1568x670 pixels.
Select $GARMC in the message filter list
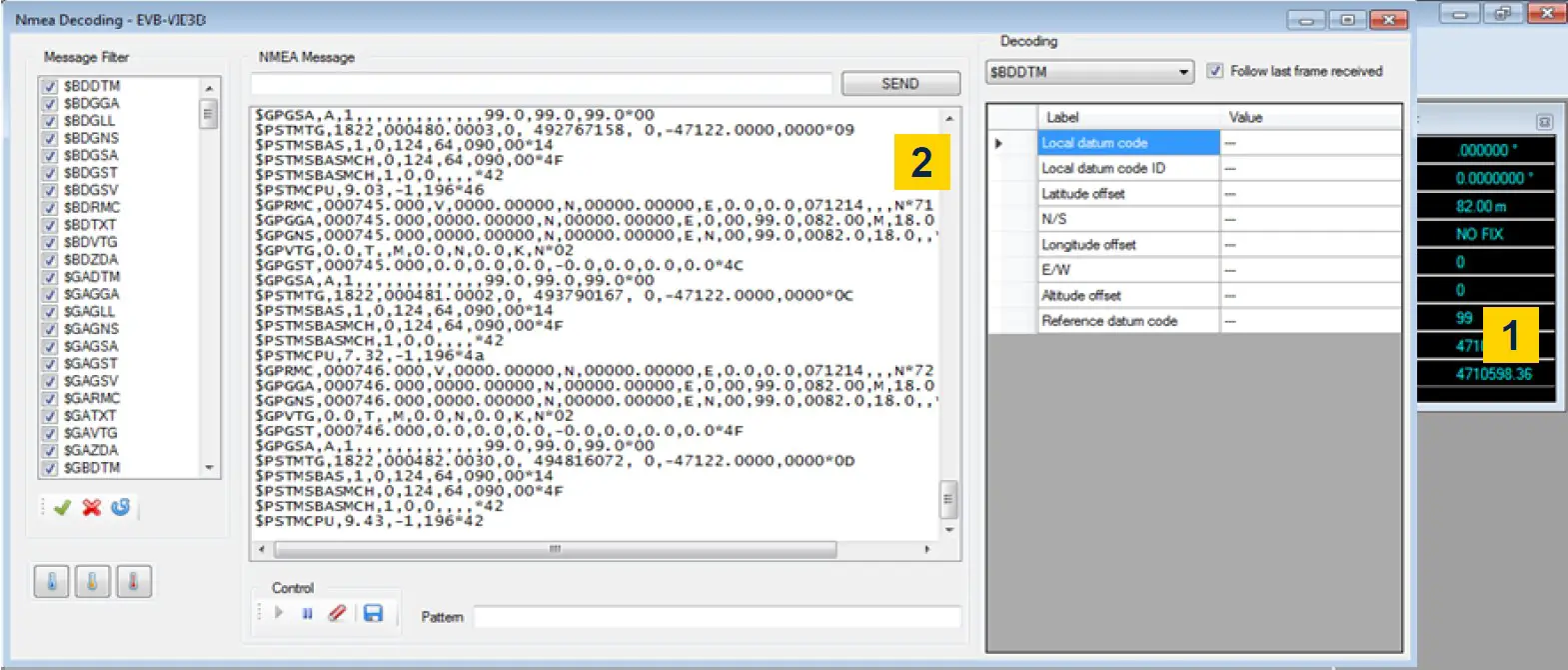tap(92, 398)
